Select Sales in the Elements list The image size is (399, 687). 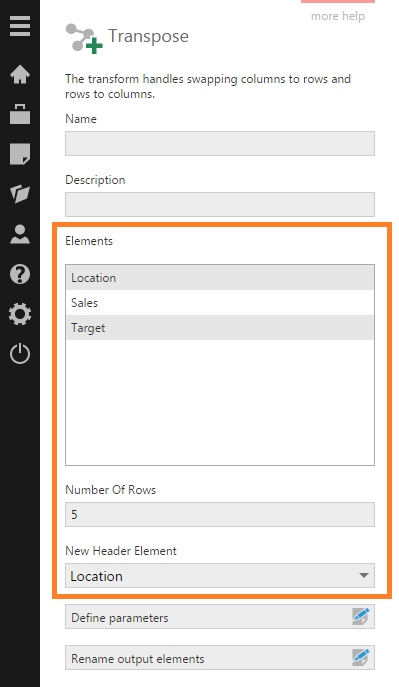220,303
